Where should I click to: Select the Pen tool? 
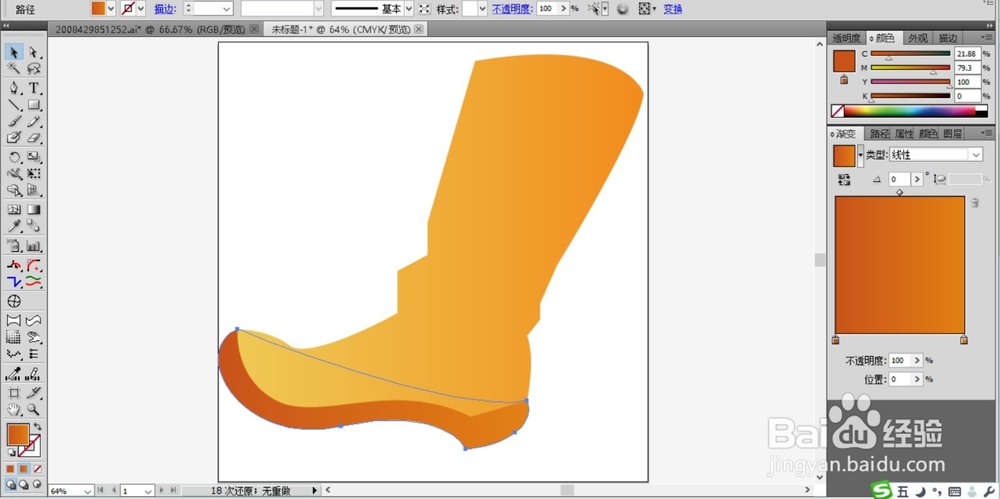(x=13, y=88)
